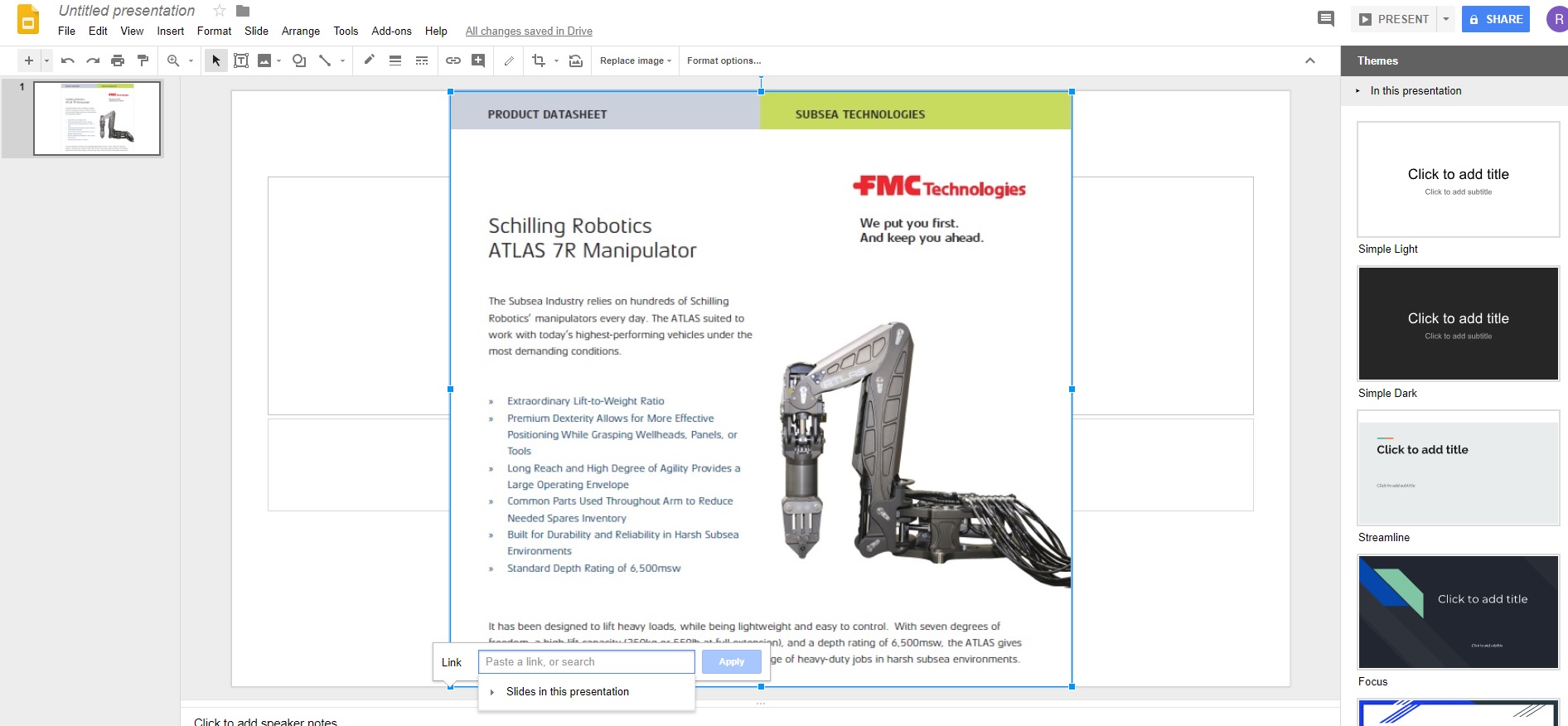Open the Help menu

point(436,31)
